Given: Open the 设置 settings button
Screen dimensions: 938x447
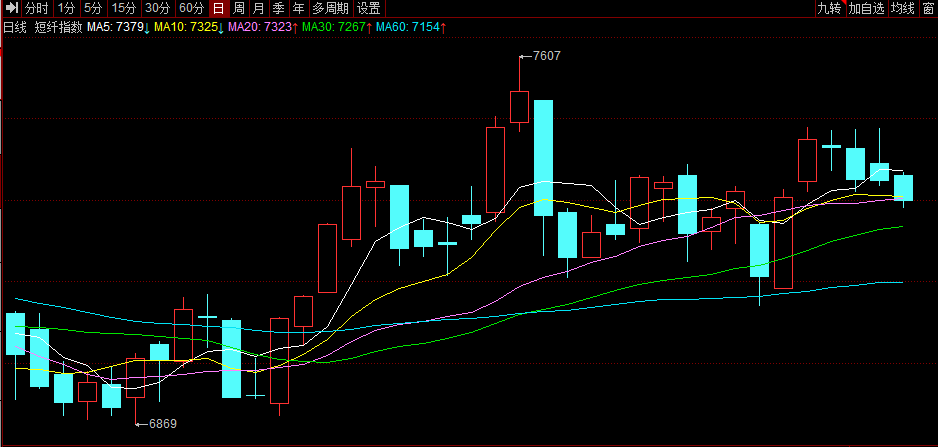Looking at the screenshot, I should pos(368,8).
